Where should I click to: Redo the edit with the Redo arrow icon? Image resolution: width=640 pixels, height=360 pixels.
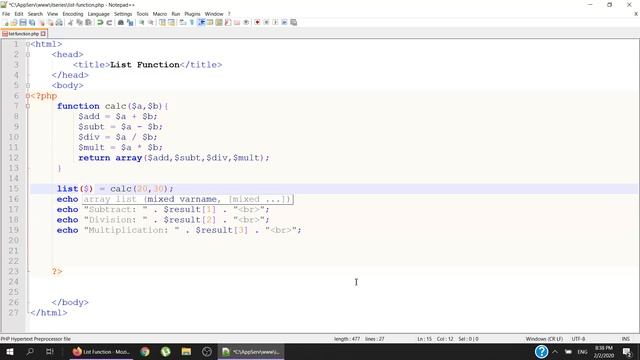tap(109, 22)
